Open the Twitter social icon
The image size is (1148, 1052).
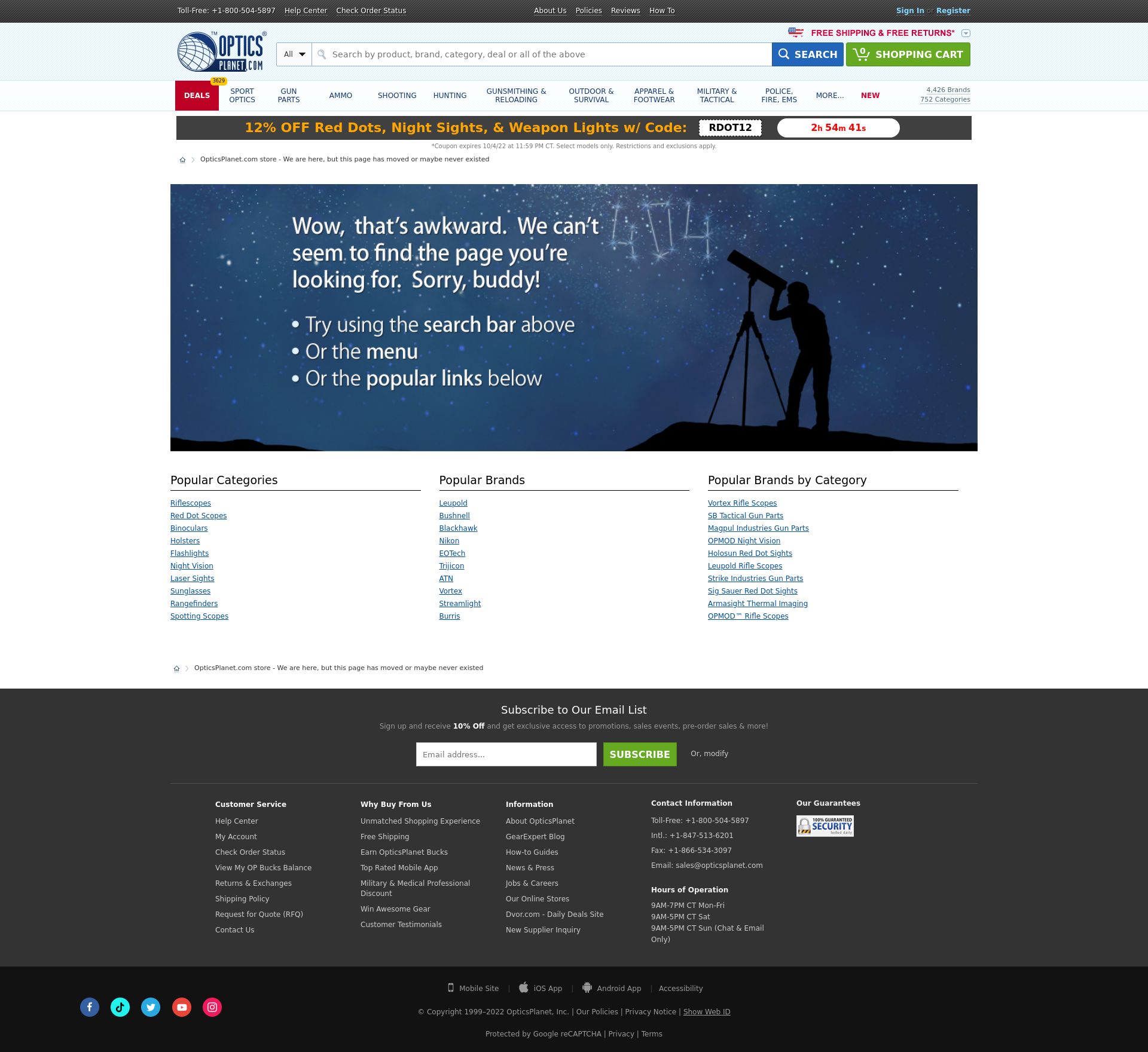[x=151, y=1007]
